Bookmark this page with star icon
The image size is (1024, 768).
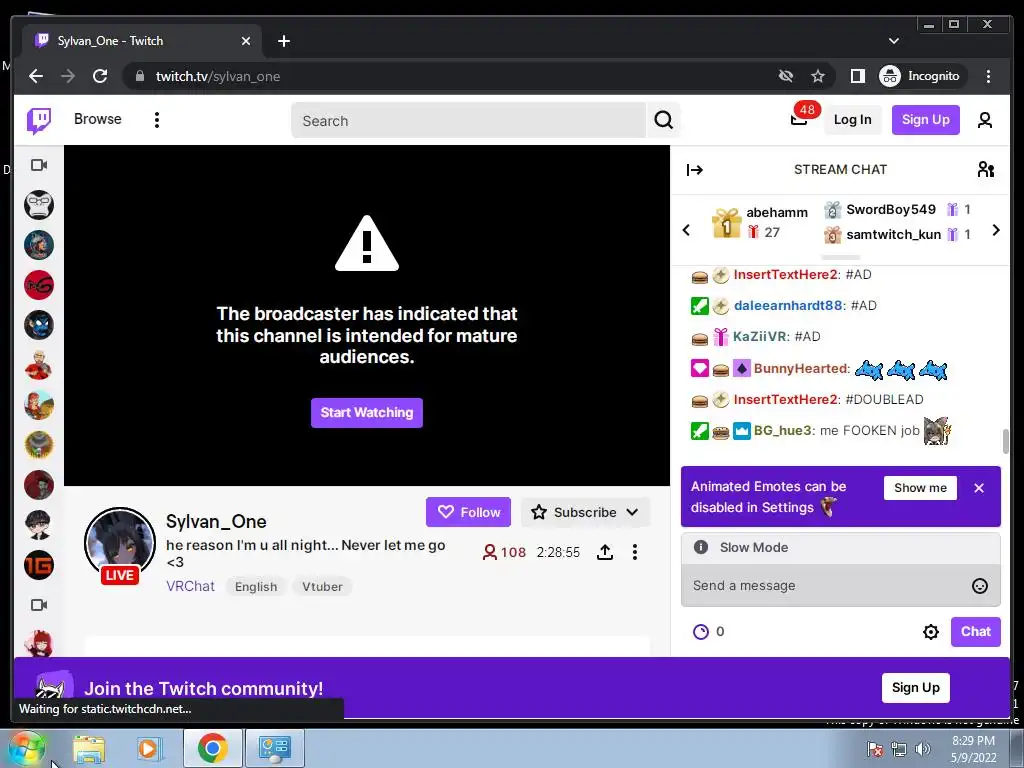tap(818, 76)
